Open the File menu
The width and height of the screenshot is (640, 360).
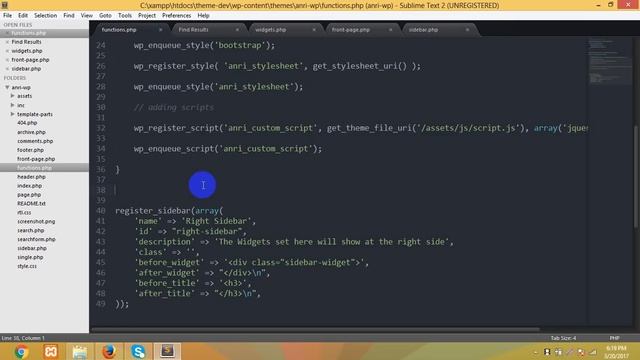click(7, 16)
